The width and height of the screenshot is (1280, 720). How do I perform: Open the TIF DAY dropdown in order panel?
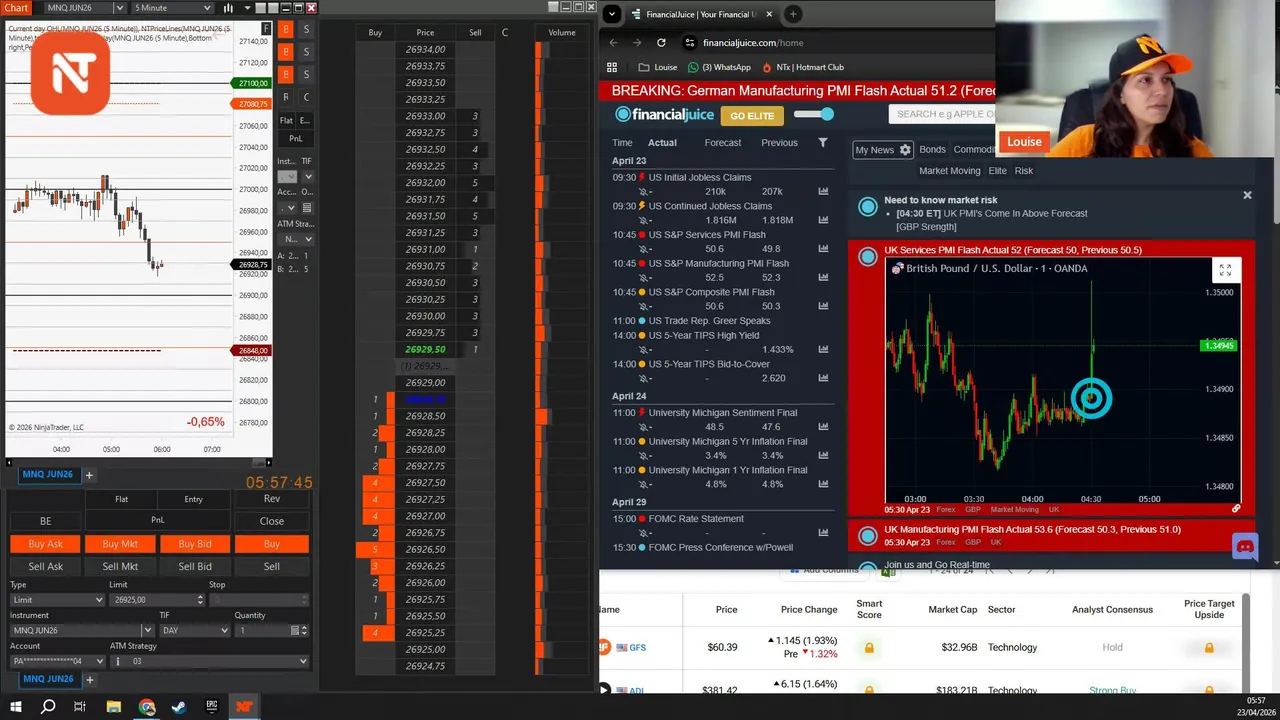194,631
